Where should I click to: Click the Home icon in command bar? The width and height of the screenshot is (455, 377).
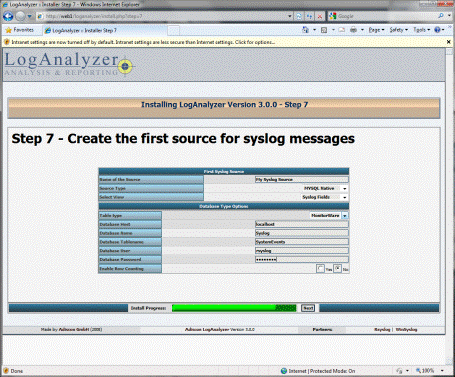(305, 30)
